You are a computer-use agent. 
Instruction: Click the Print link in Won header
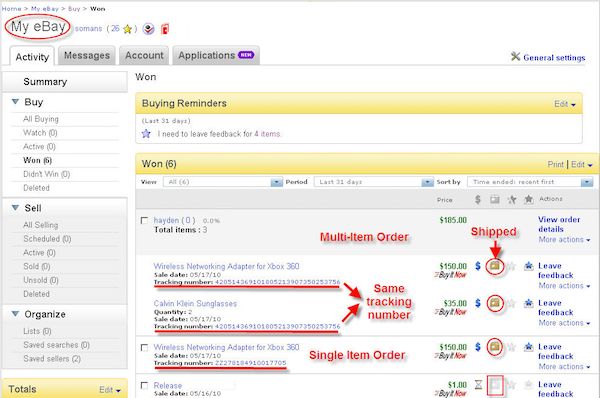click(556, 165)
